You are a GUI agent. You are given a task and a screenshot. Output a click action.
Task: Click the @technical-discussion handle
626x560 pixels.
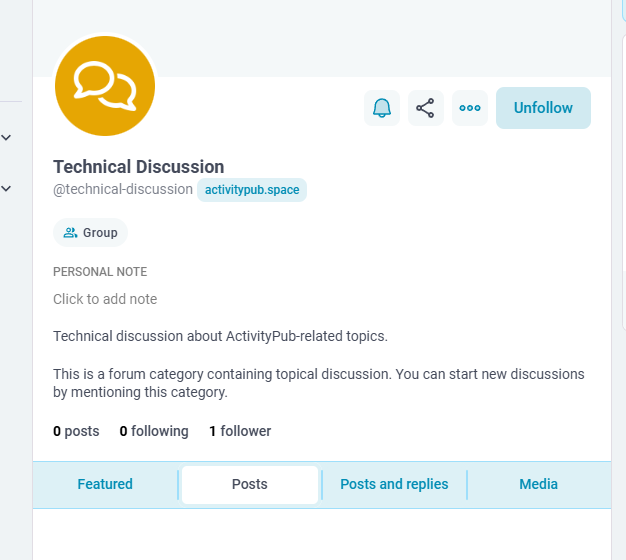[x=123, y=189]
